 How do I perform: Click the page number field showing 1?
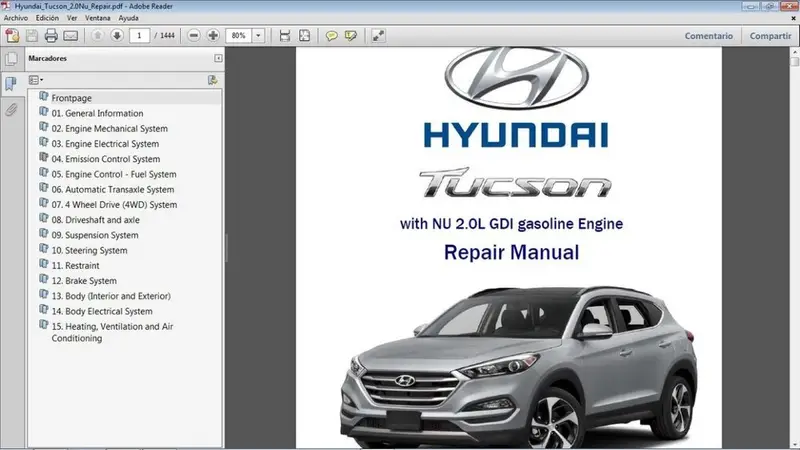click(x=139, y=36)
